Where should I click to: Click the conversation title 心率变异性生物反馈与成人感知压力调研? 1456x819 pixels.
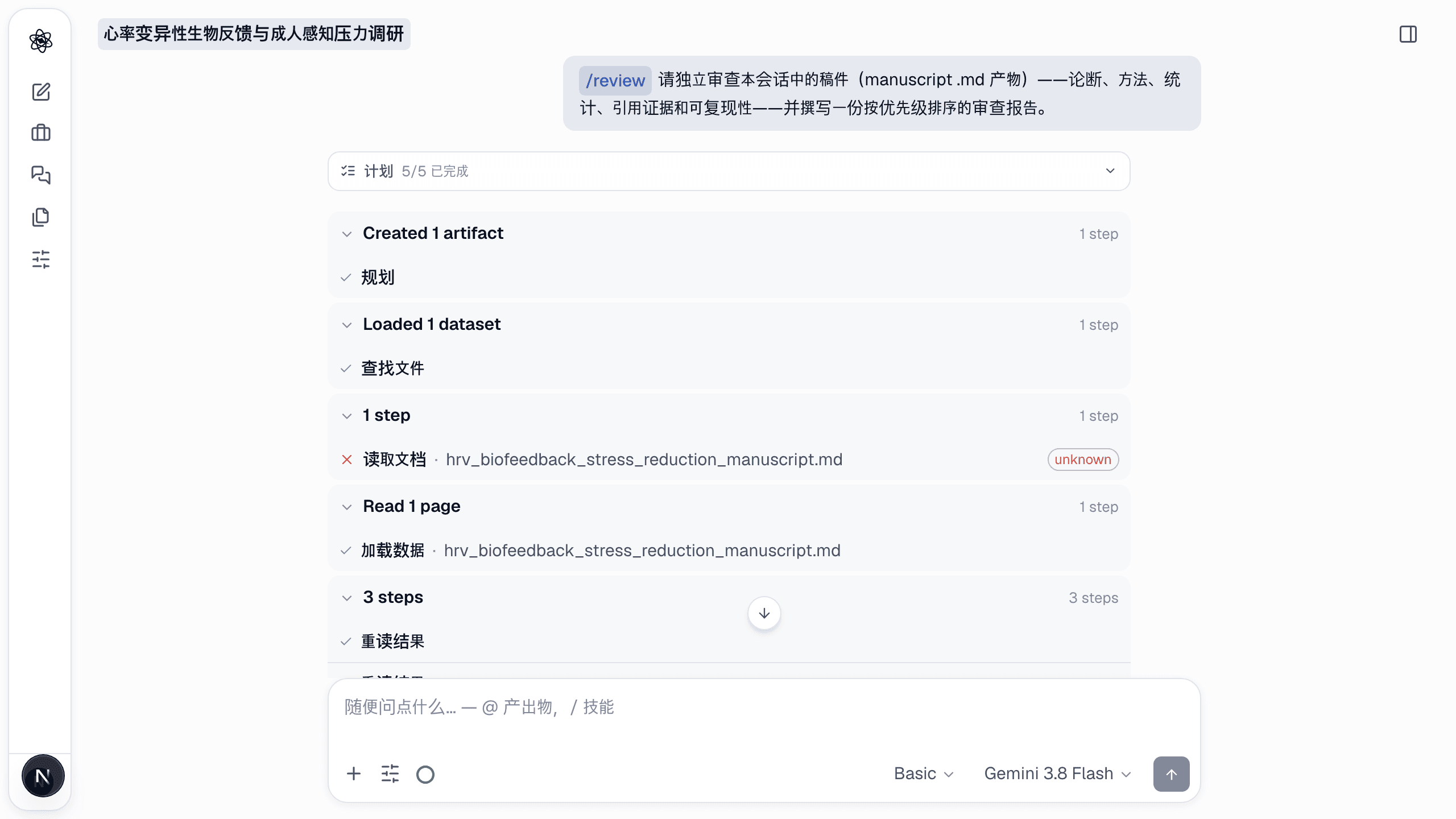(x=254, y=34)
